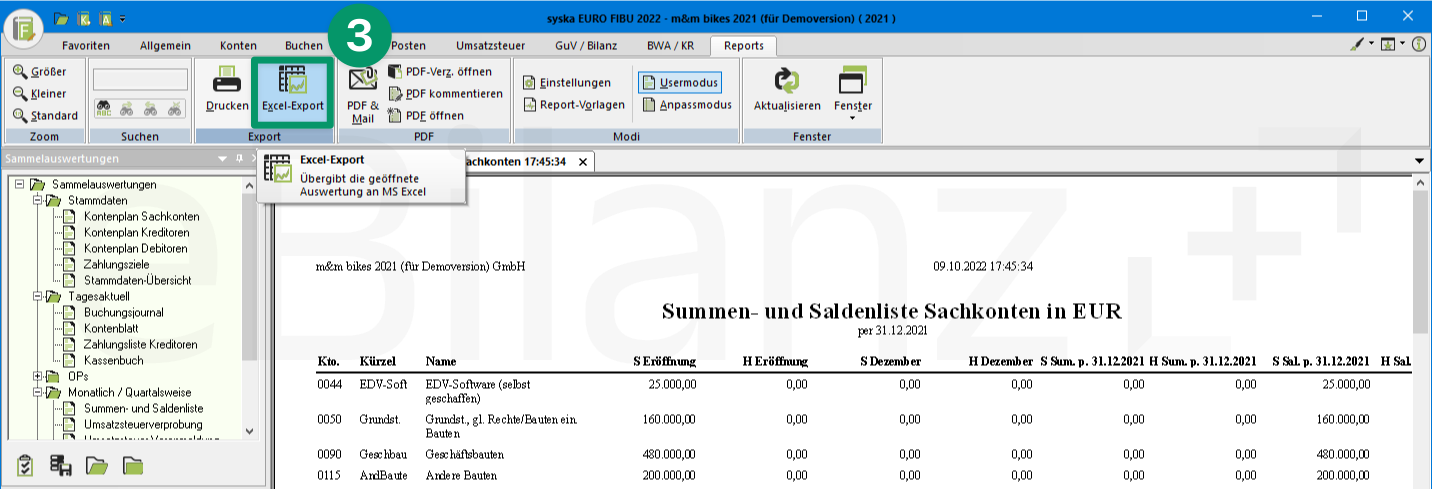Click the closed folder icon below tree
Screen dimensions: 1432x489
point(133,465)
